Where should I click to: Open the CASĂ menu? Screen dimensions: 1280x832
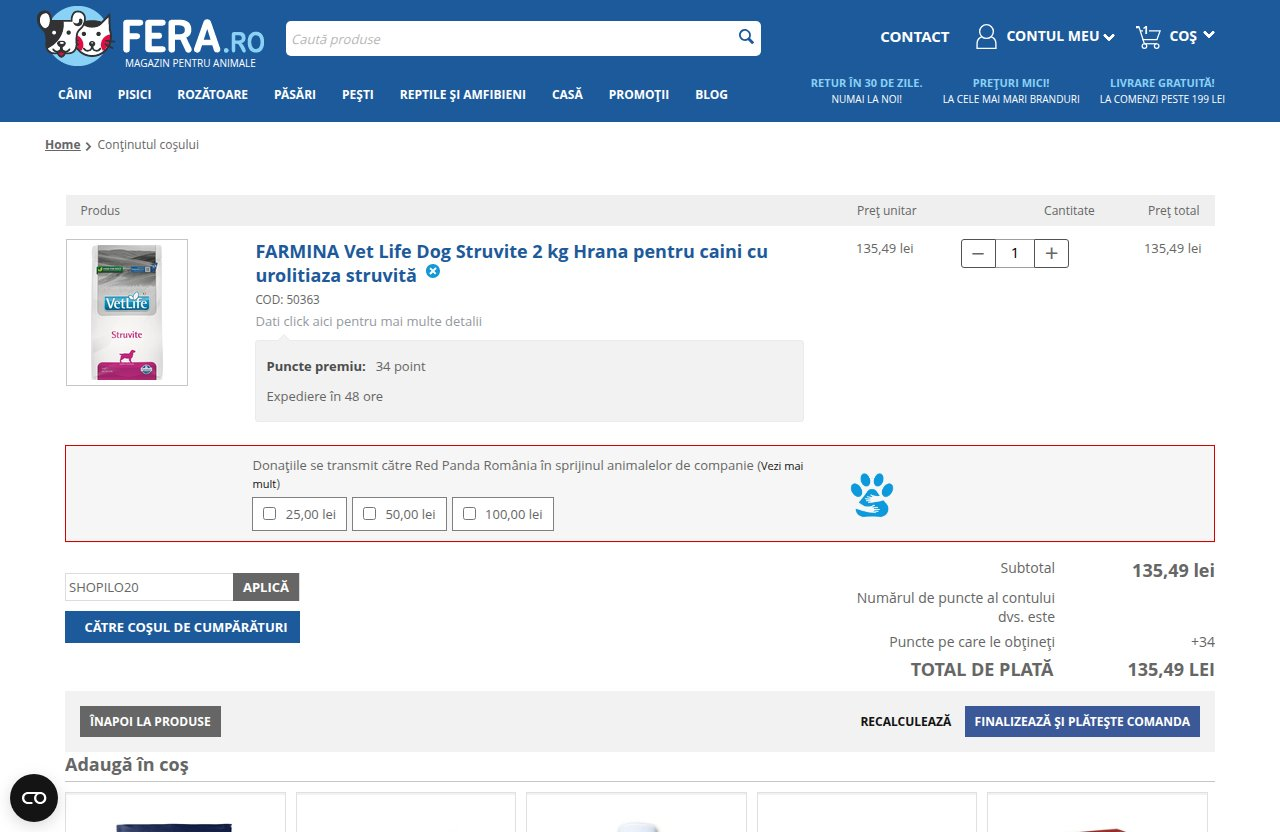(x=567, y=95)
